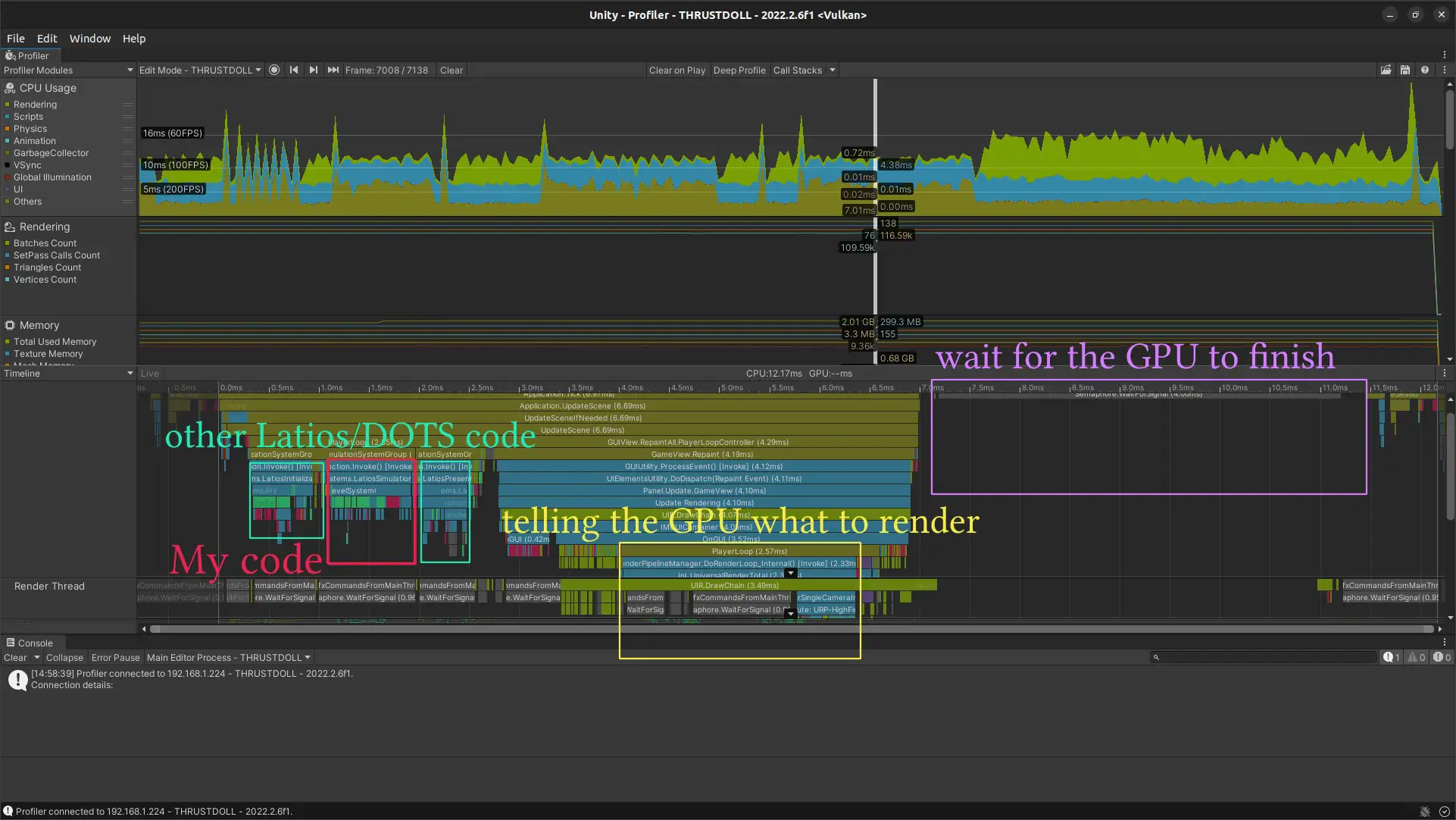Screen dimensions: 1456x820
Task: Open the Profiler Modules dropdown
Action: [67, 70]
